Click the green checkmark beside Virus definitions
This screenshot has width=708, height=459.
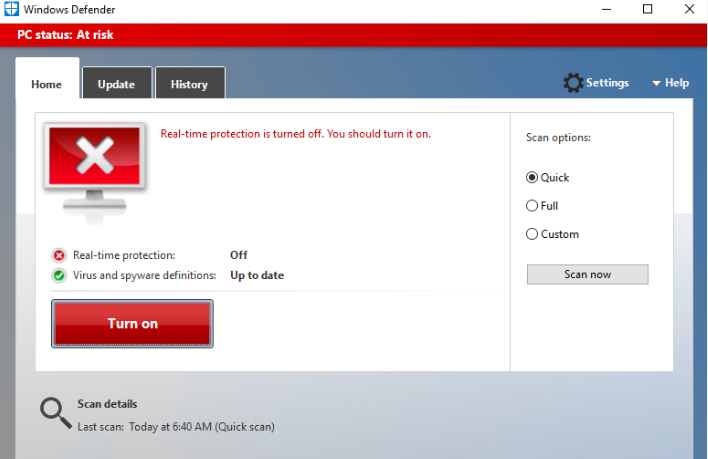point(59,275)
